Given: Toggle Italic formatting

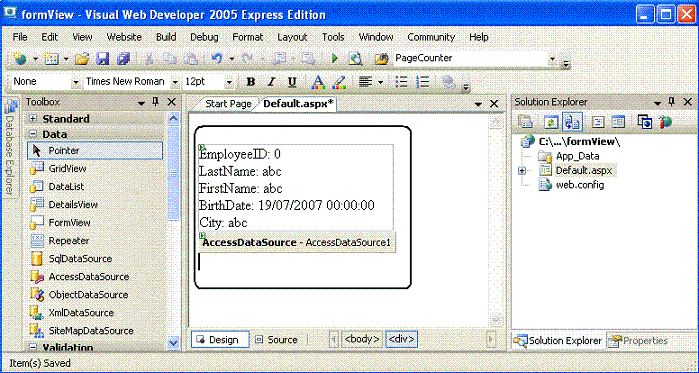Looking at the screenshot, I should click(x=271, y=82).
